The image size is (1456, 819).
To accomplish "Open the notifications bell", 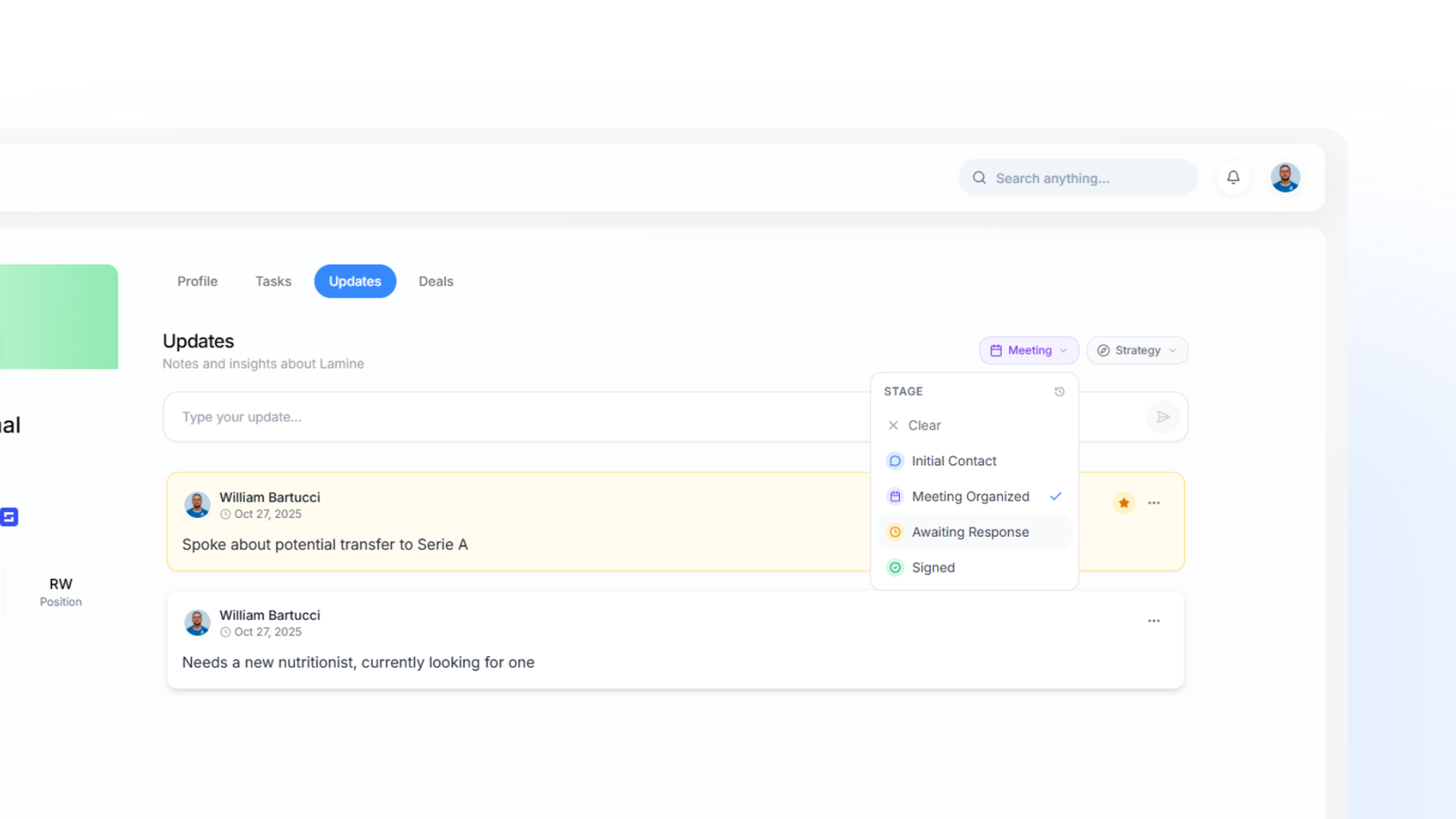I will point(1233,177).
